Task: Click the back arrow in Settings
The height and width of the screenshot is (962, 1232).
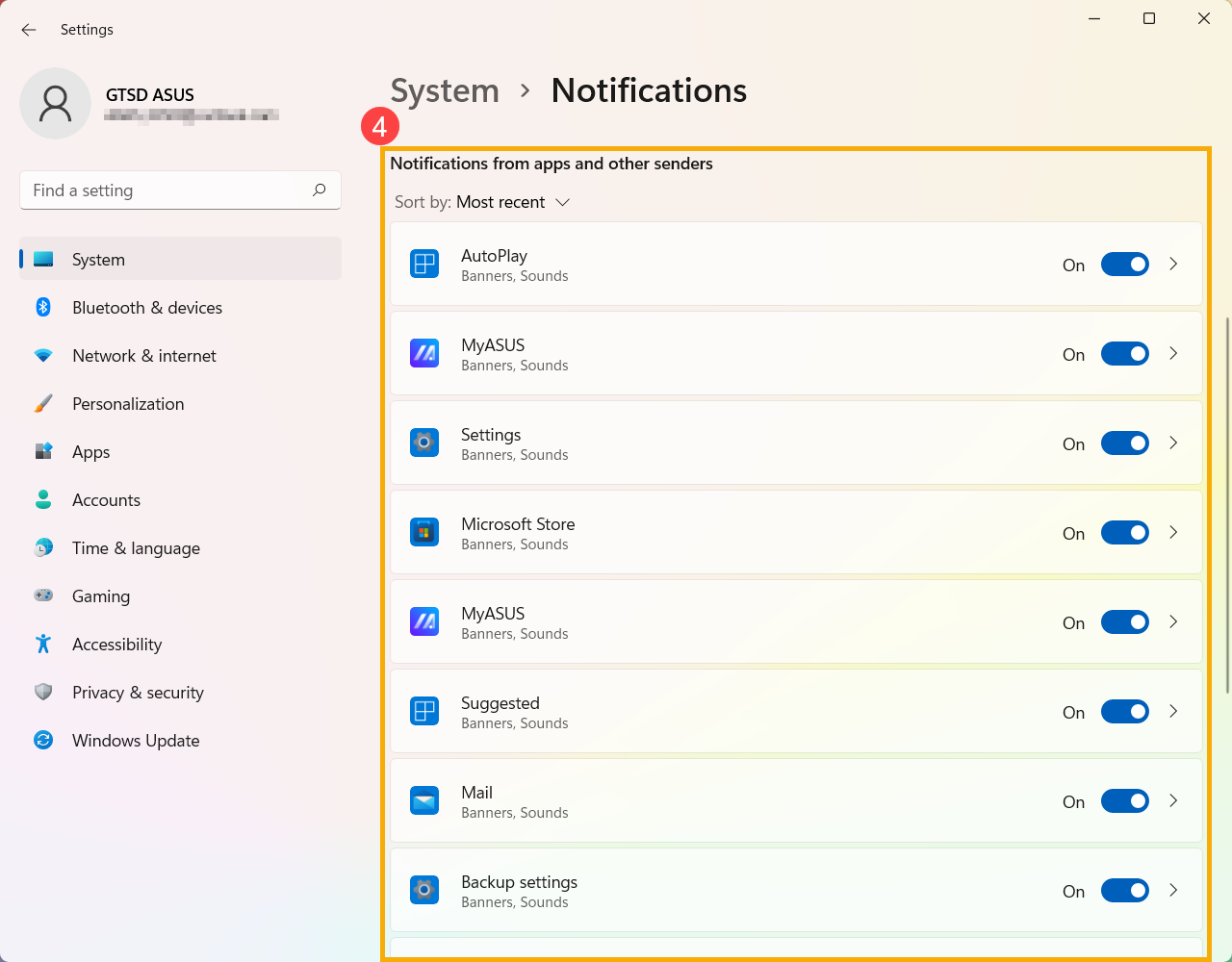Action: (28, 30)
